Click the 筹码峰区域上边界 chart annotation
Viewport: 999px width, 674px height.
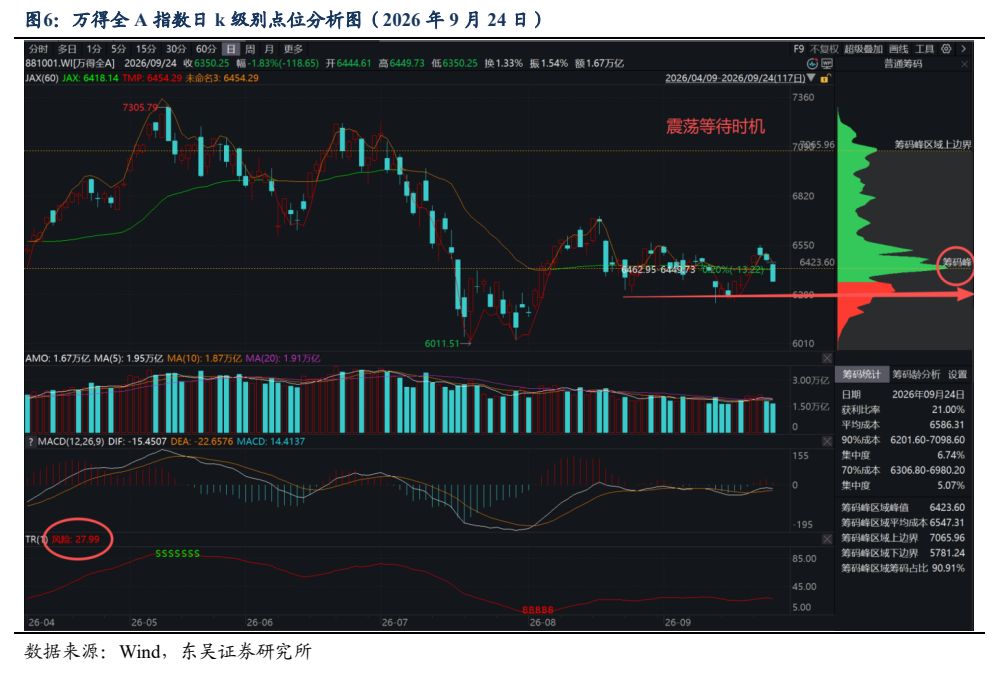coord(933,145)
